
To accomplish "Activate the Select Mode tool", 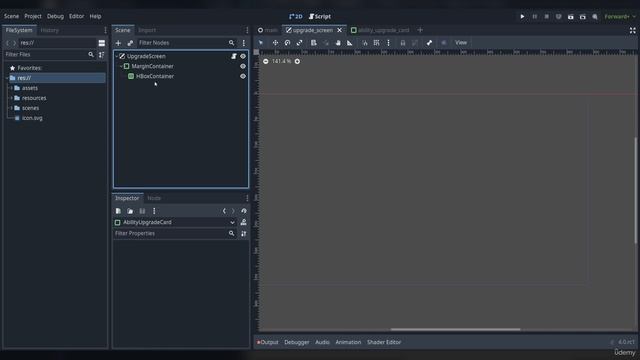I will [x=261, y=43].
